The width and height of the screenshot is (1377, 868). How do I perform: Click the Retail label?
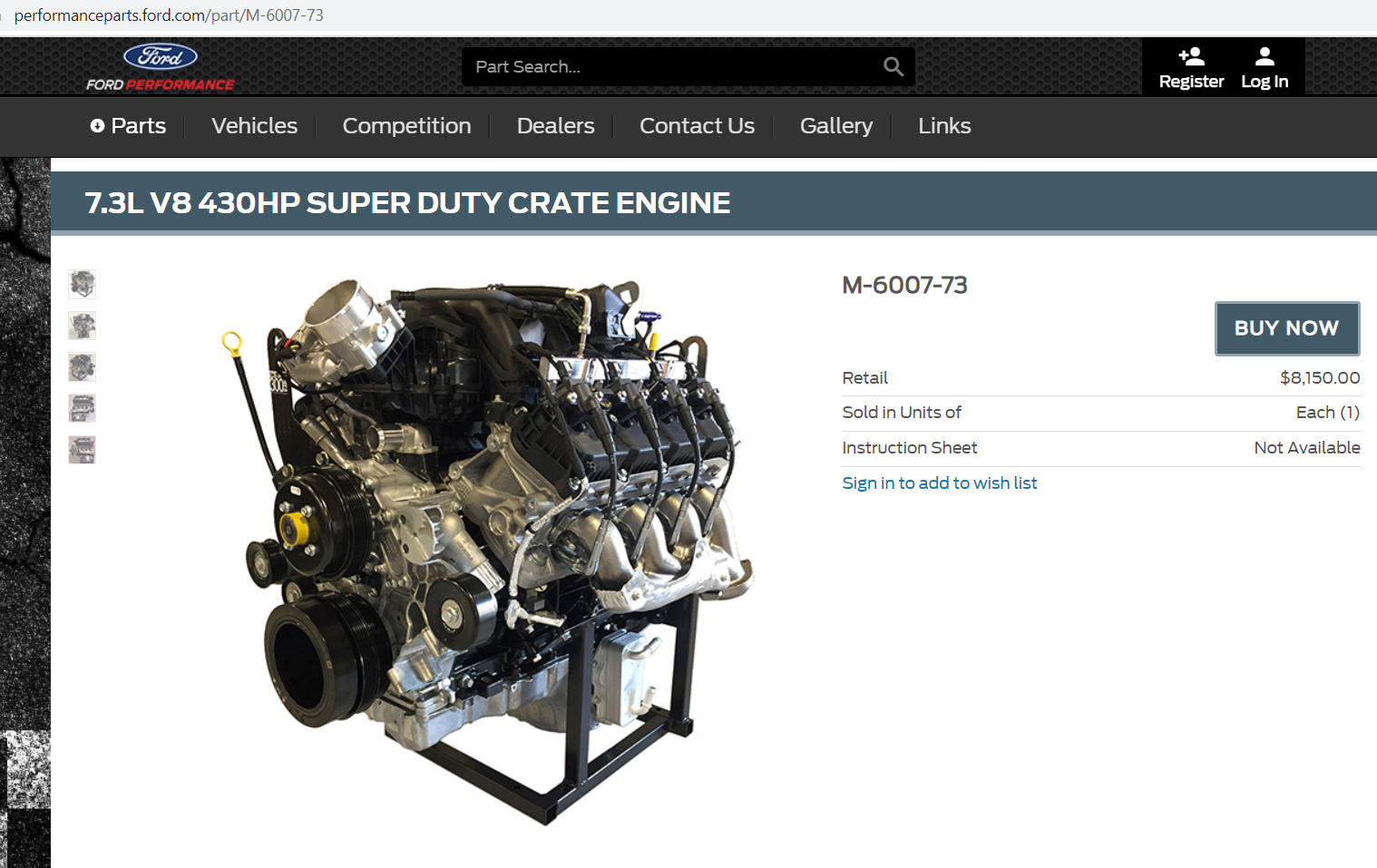[864, 378]
